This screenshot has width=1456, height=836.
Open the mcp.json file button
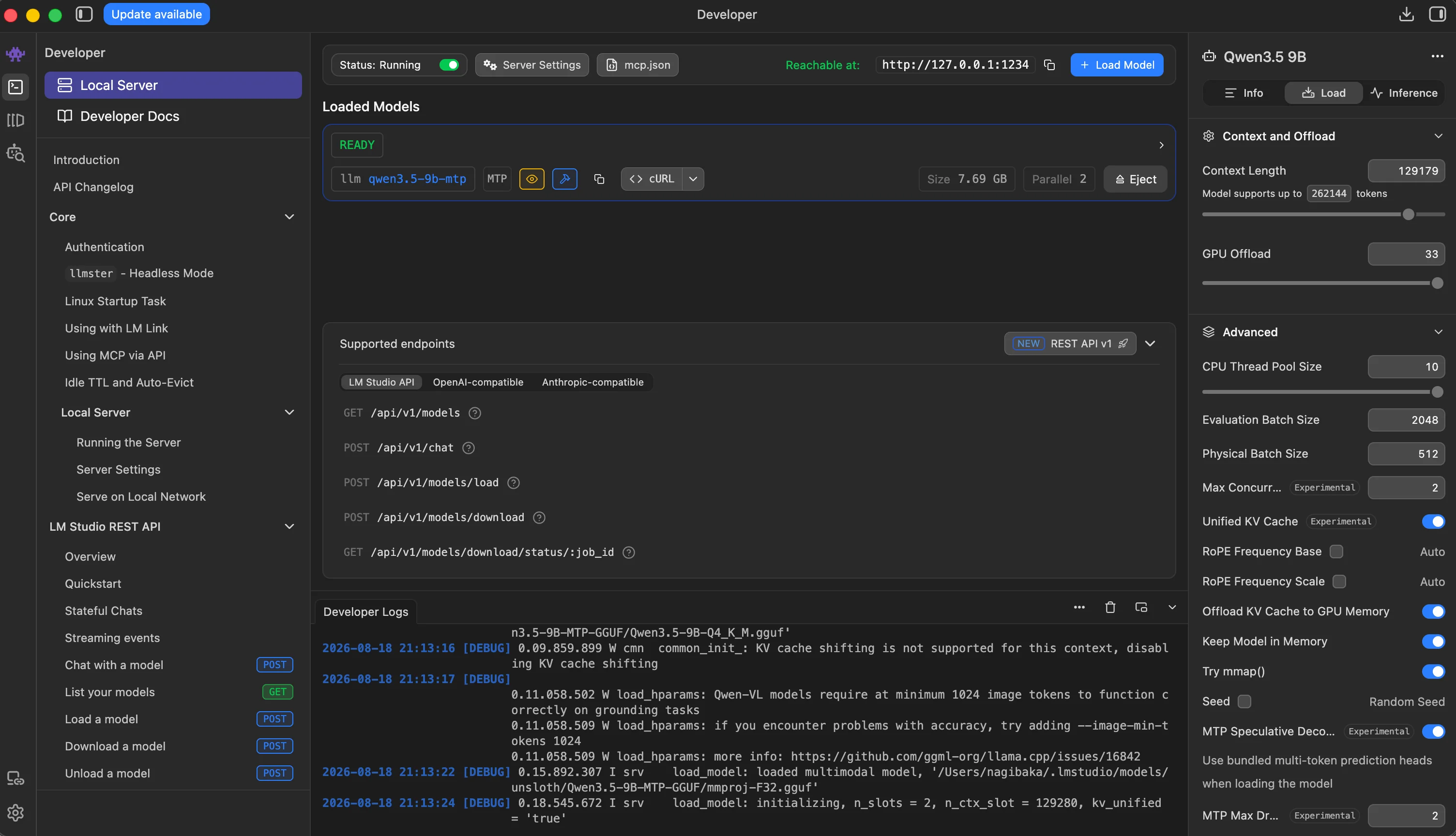pyautogui.click(x=637, y=65)
